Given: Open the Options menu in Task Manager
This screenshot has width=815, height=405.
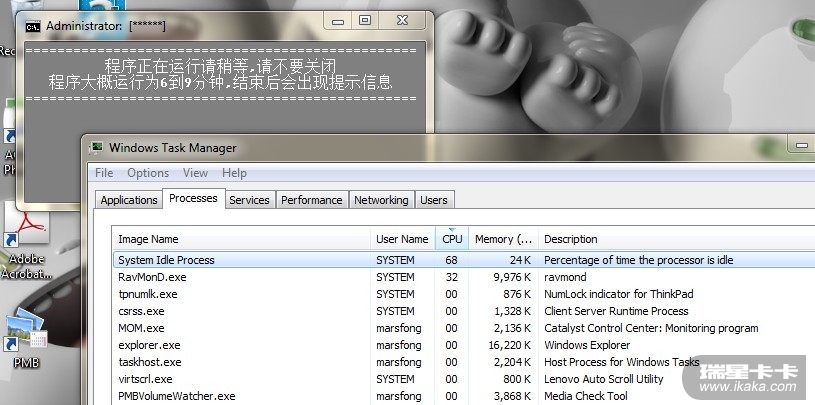Looking at the screenshot, I should coord(148,173).
